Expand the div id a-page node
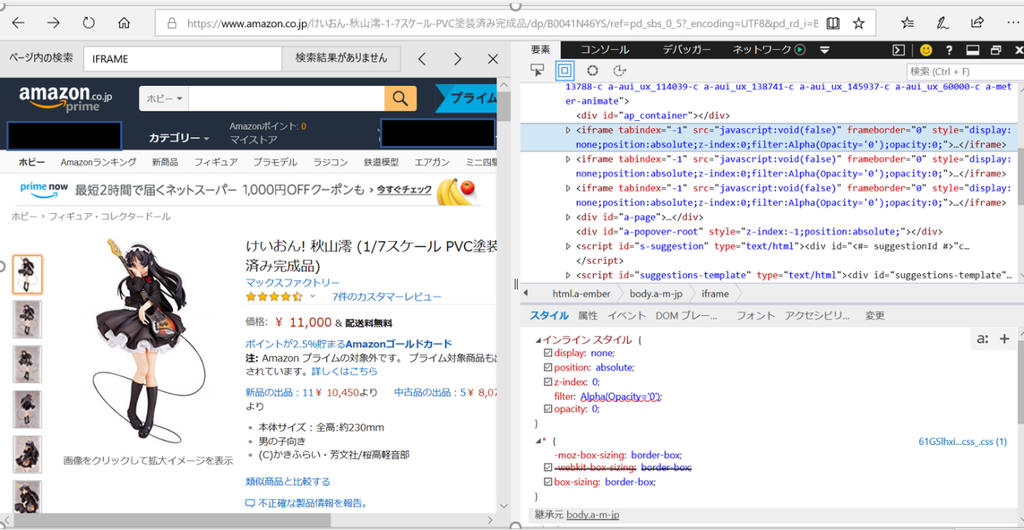 (x=568, y=217)
